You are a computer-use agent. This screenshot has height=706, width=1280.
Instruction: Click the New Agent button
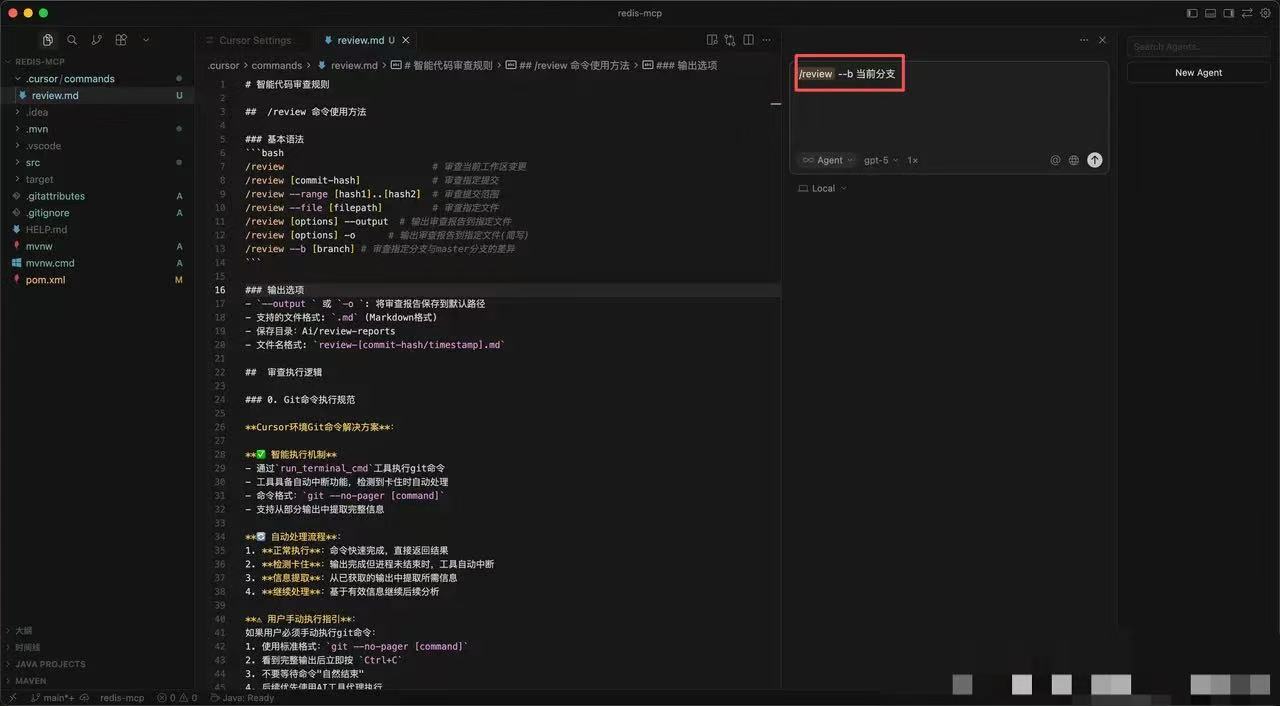(x=1198, y=73)
